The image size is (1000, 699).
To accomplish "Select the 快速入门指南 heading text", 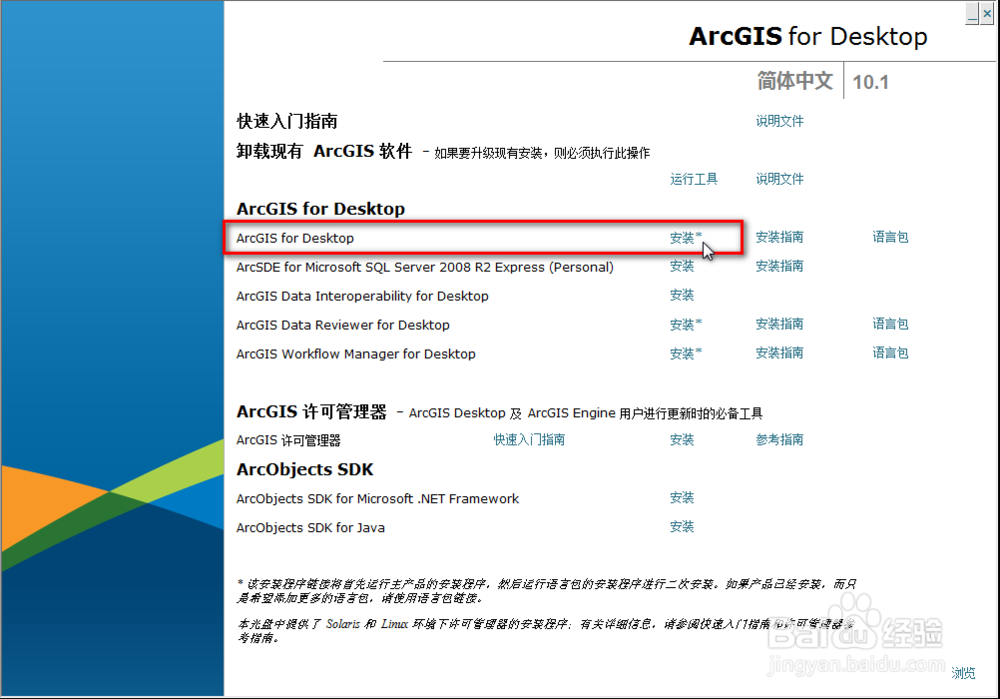I will (287, 121).
